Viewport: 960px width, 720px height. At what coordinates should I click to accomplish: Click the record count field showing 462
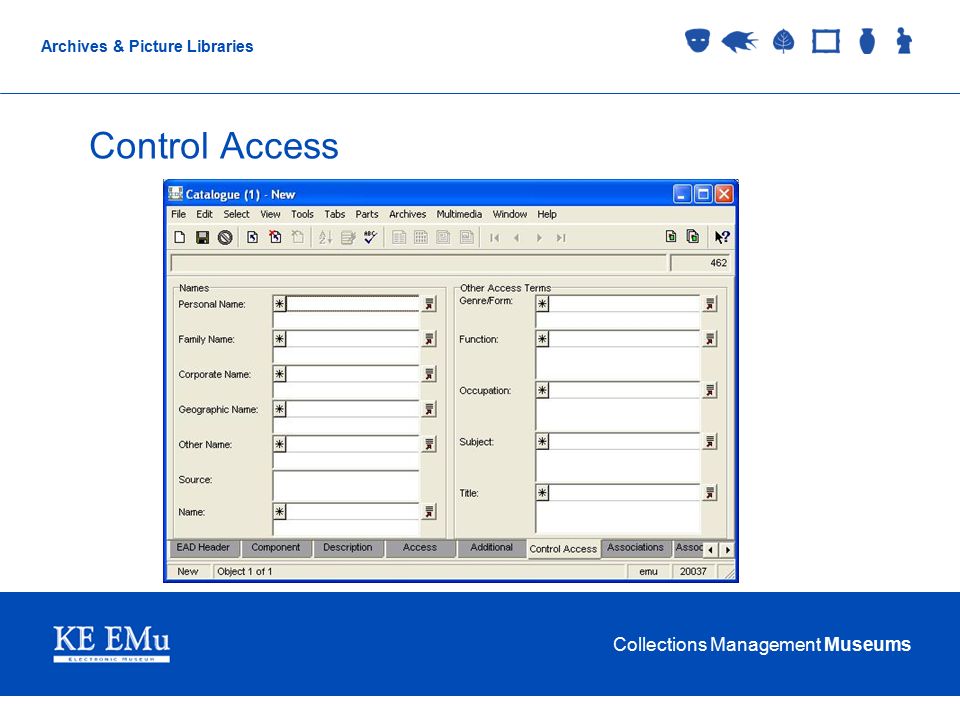pos(700,263)
